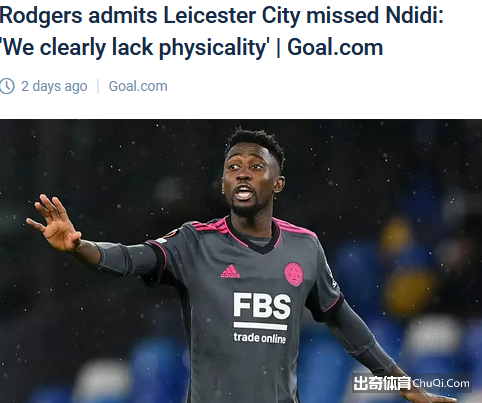Click the white underline bar below FBS
The height and width of the screenshot is (403, 482).
click(260, 326)
